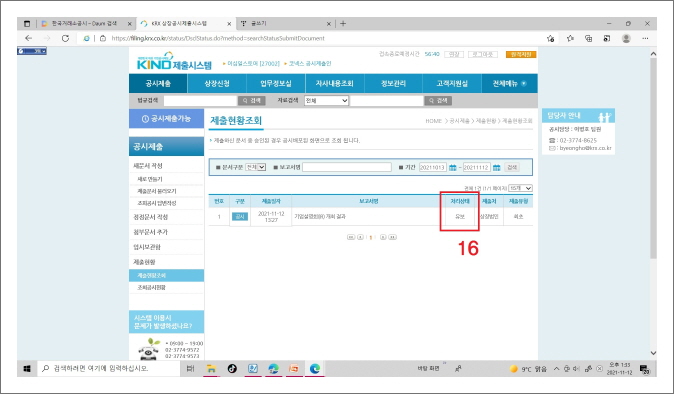Open the 자료검색 전체 dropdown
The height and width of the screenshot is (394, 674).
(x=326, y=101)
